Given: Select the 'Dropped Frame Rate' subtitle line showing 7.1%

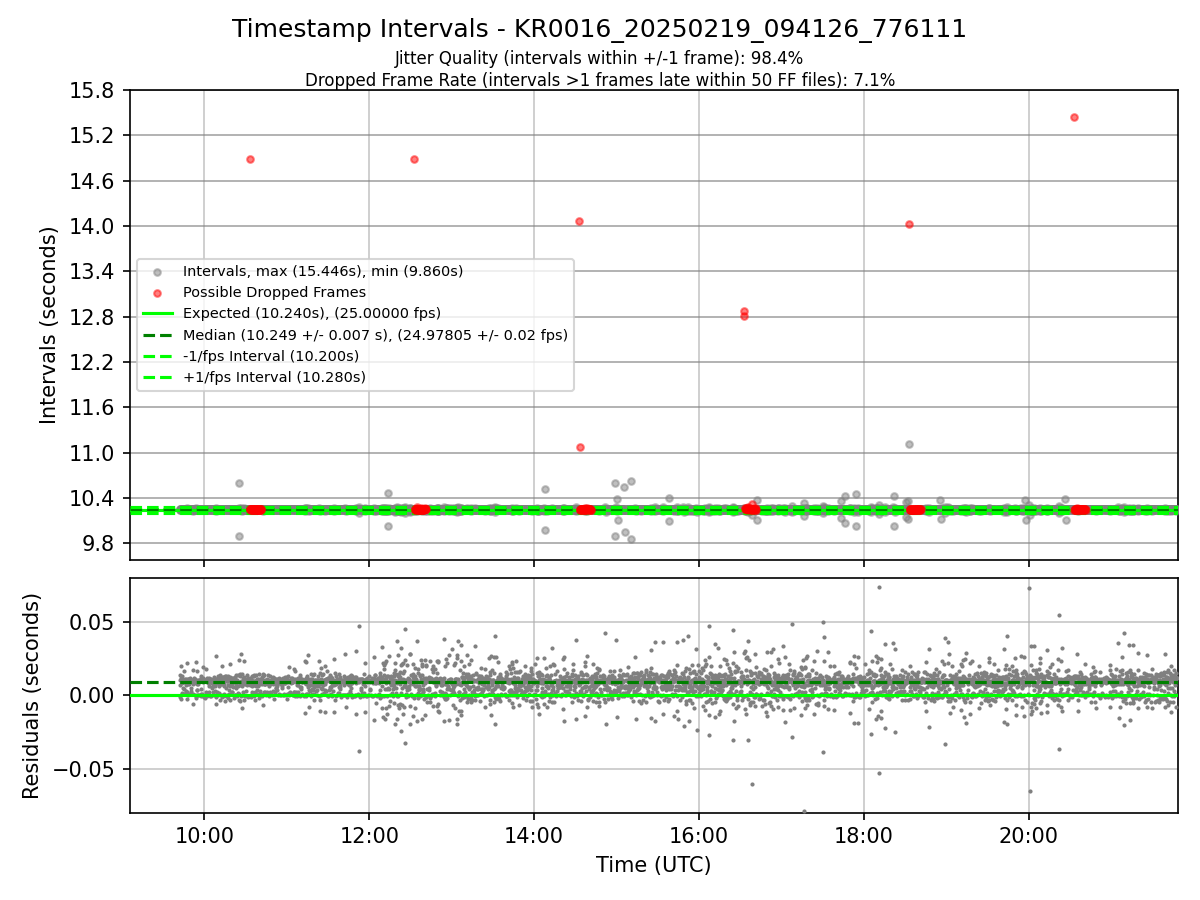Looking at the screenshot, I should [599, 80].
